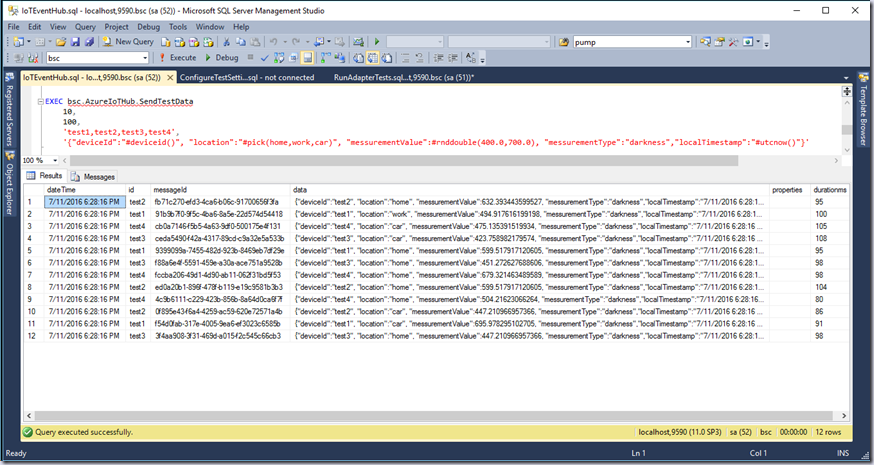Viewport: 874px width, 465px height.
Task: Switch to ConfigureTestSetti...sql tab
Action: click(247, 78)
